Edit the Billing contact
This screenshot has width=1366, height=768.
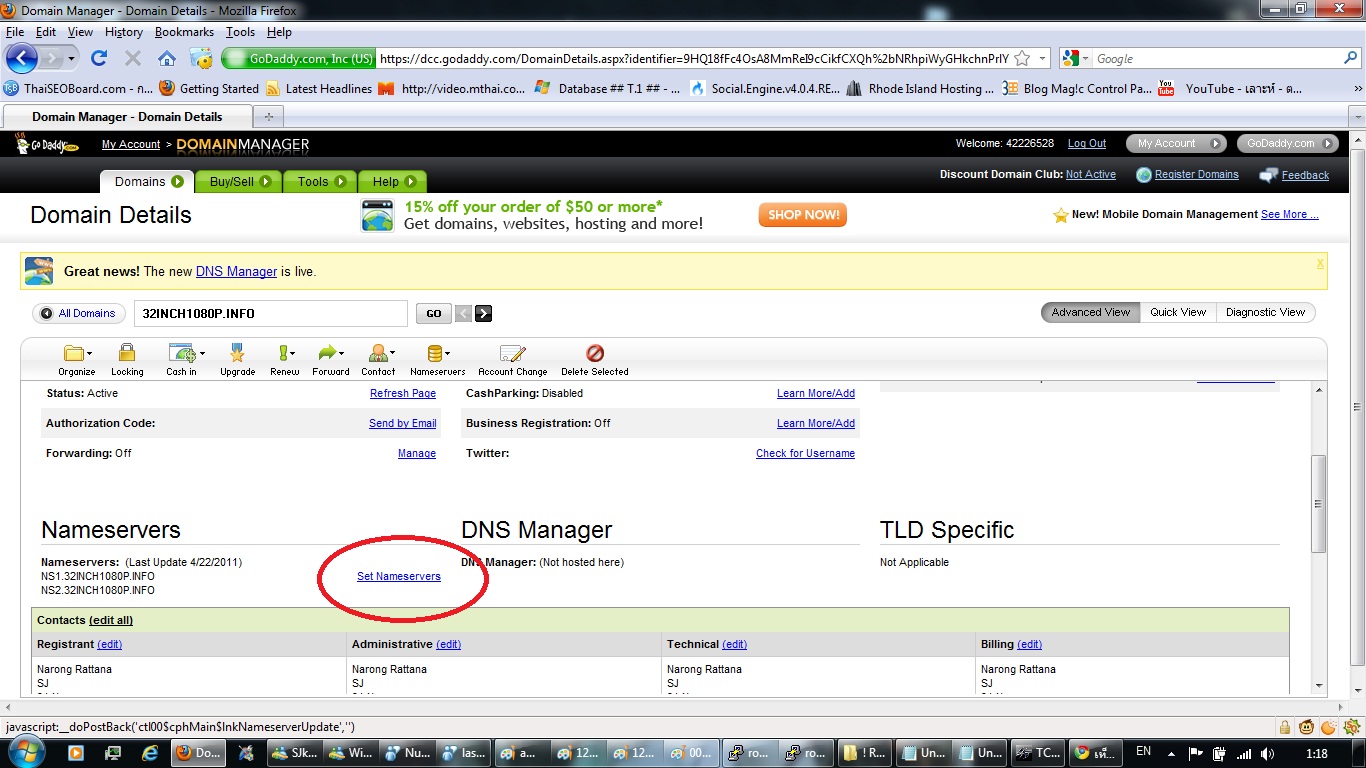pyautogui.click(x=1029, y=644)
